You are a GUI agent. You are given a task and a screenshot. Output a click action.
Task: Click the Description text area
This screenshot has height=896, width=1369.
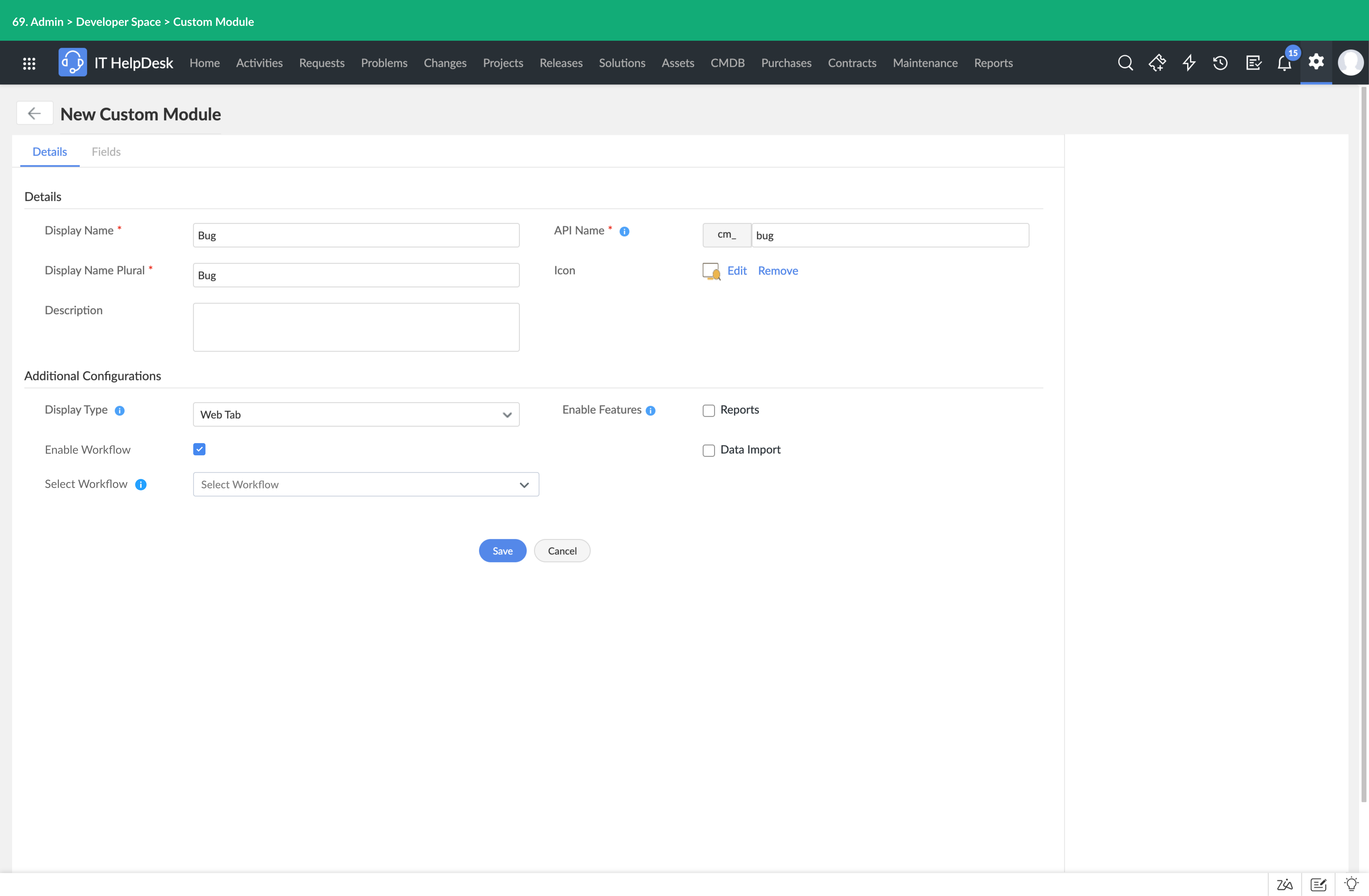(356, 327)
